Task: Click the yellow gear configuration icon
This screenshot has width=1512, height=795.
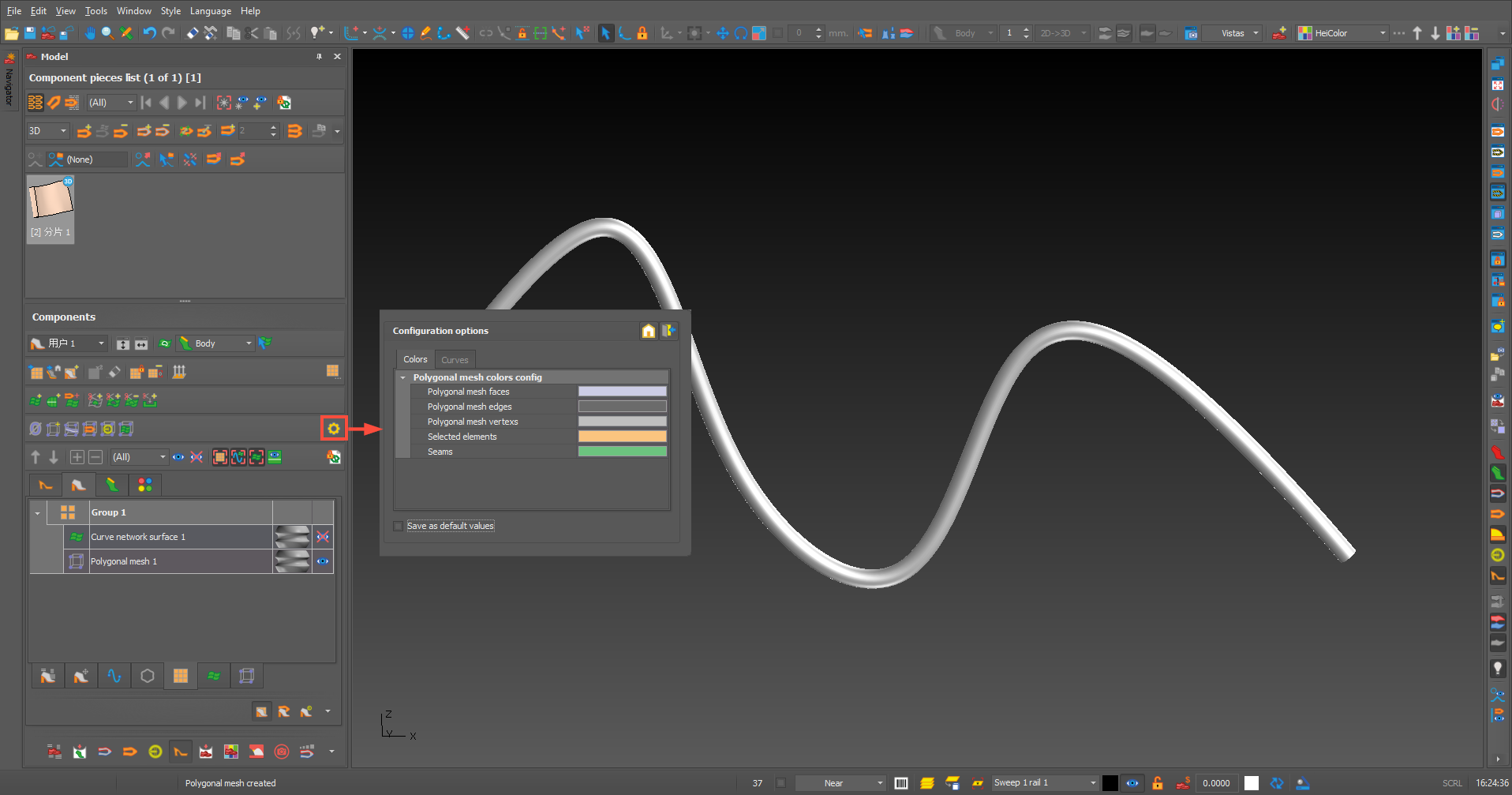Action: [x=334, y=429]
